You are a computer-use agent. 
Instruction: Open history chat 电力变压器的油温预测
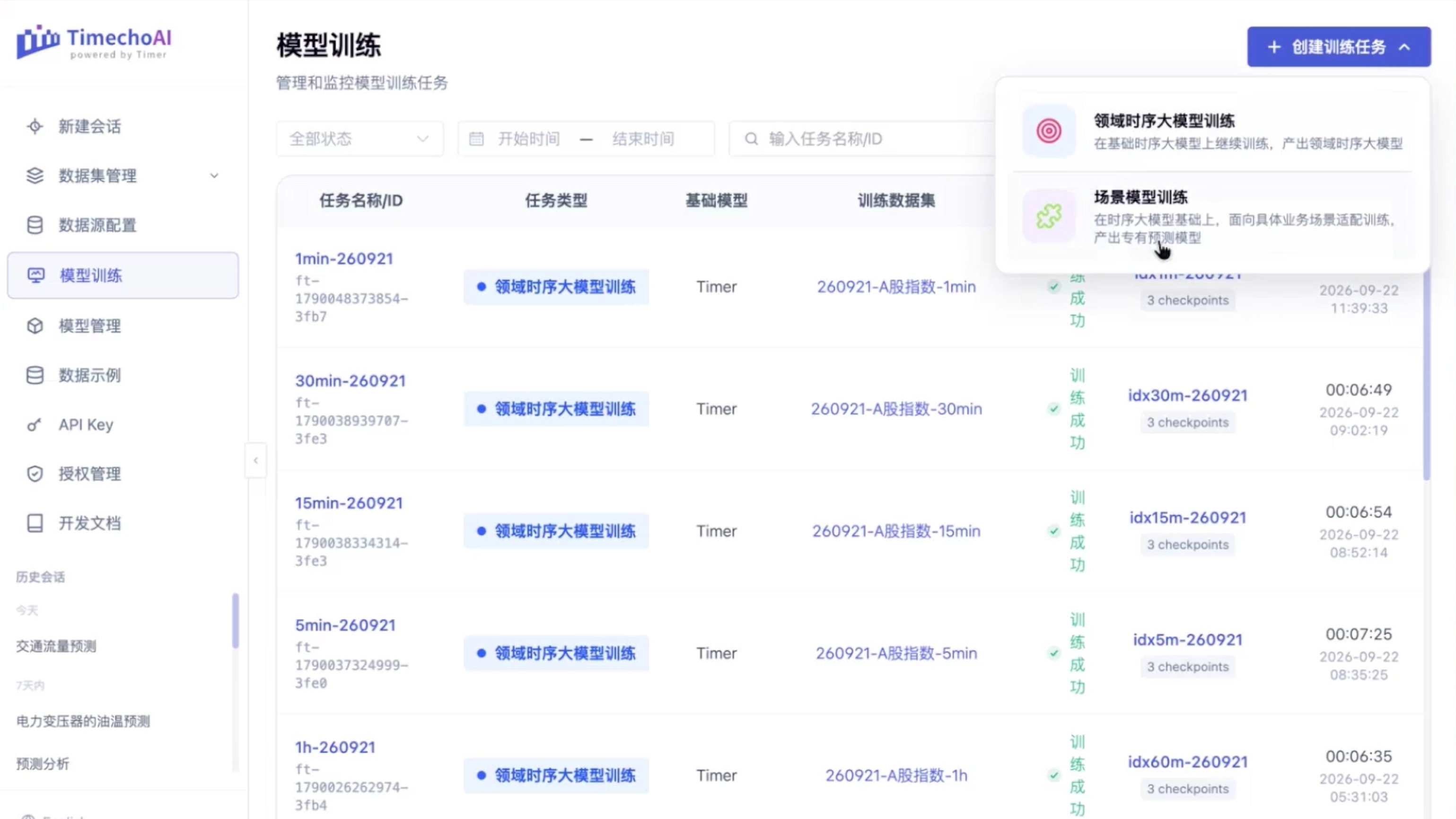(83, 721)
